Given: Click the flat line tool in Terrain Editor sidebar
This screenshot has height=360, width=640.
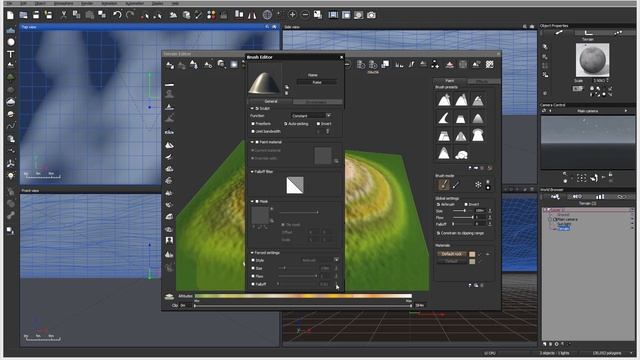Looking at the screenshot, I should click(x=169, y=84).
